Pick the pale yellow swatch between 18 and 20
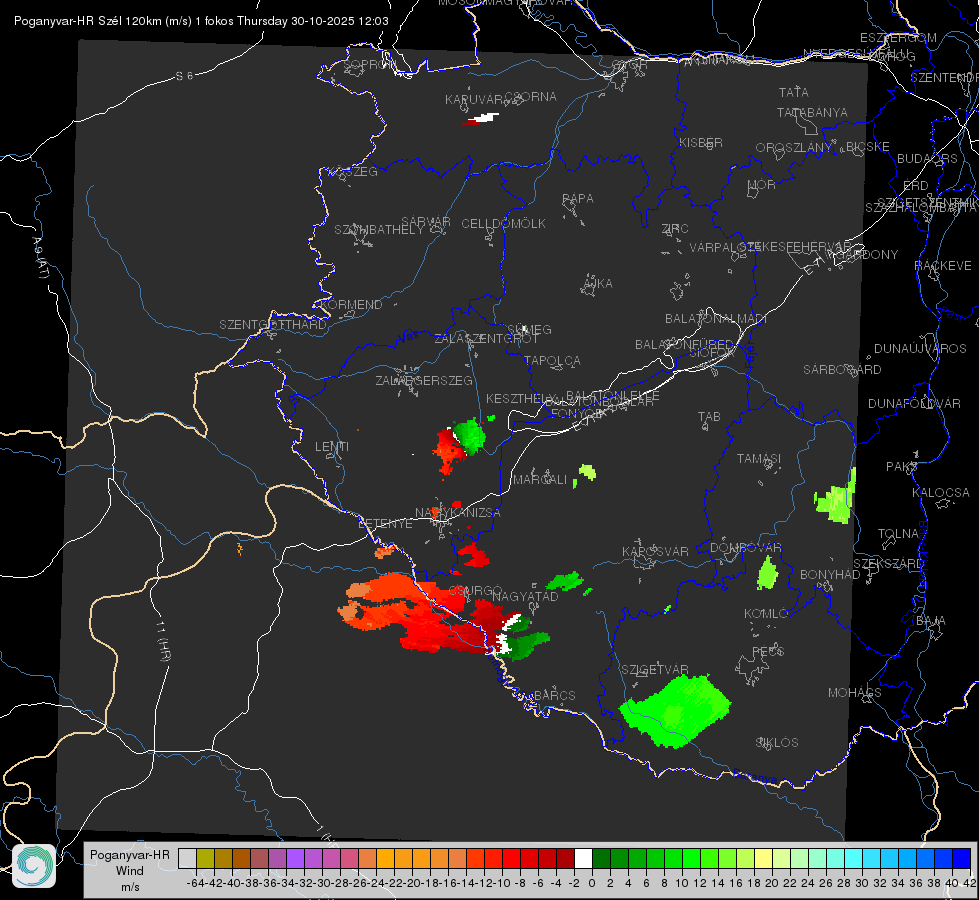Image resolution: width=979 pixels, height=900 pixels. (x=763, y=858)
